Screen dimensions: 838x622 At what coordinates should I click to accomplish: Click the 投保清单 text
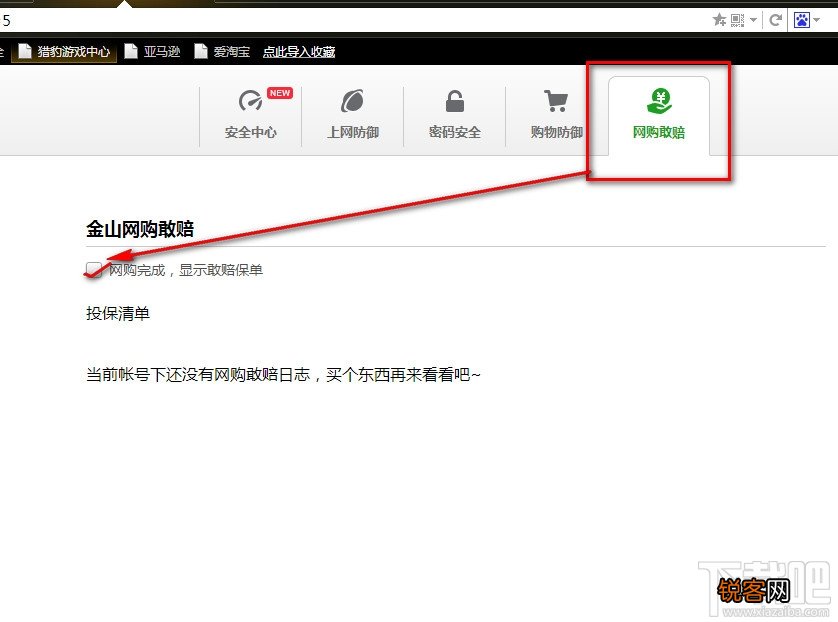click(x=118, y=313)
